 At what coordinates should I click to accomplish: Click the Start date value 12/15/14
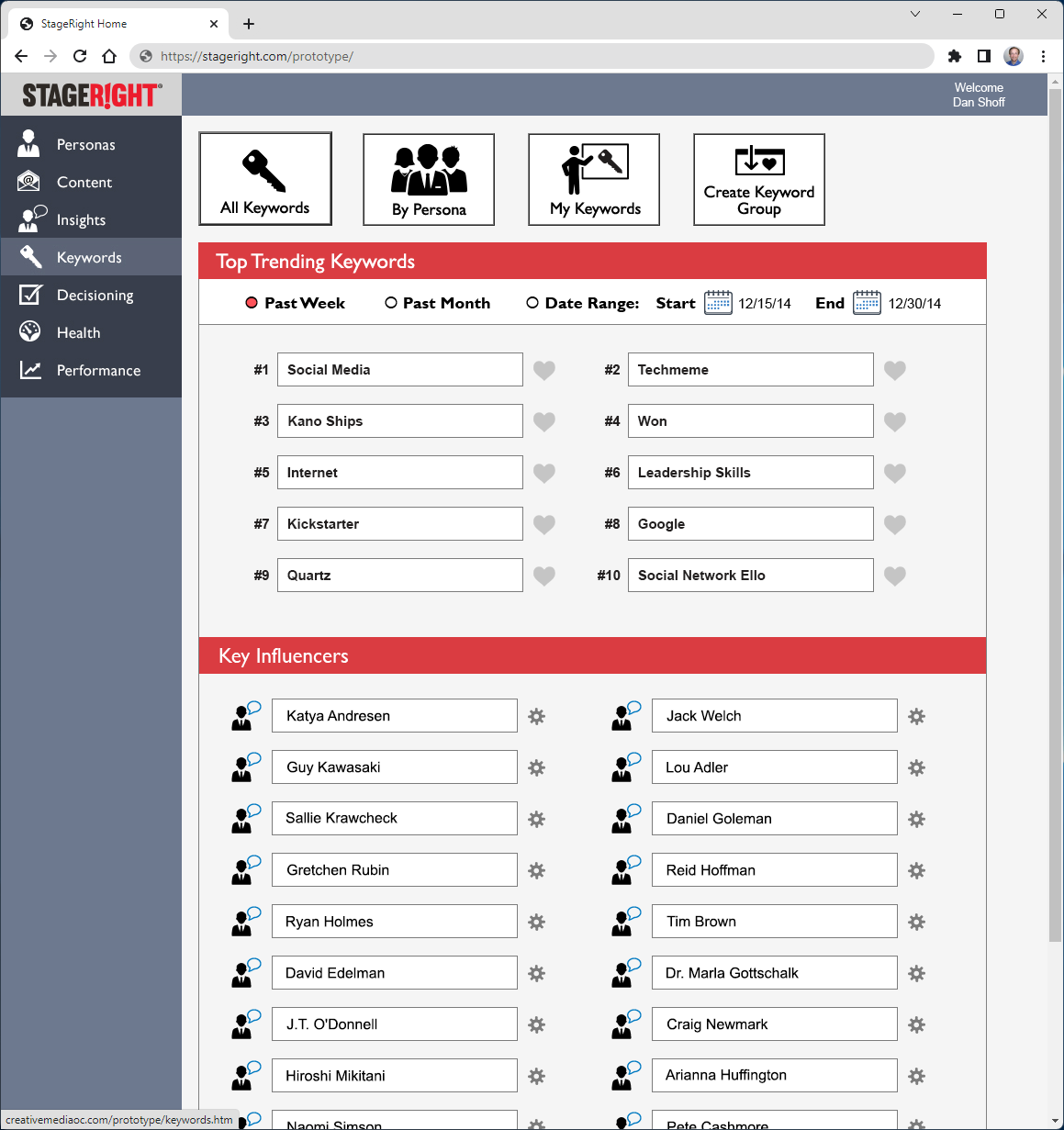click(x=765, y=304)
